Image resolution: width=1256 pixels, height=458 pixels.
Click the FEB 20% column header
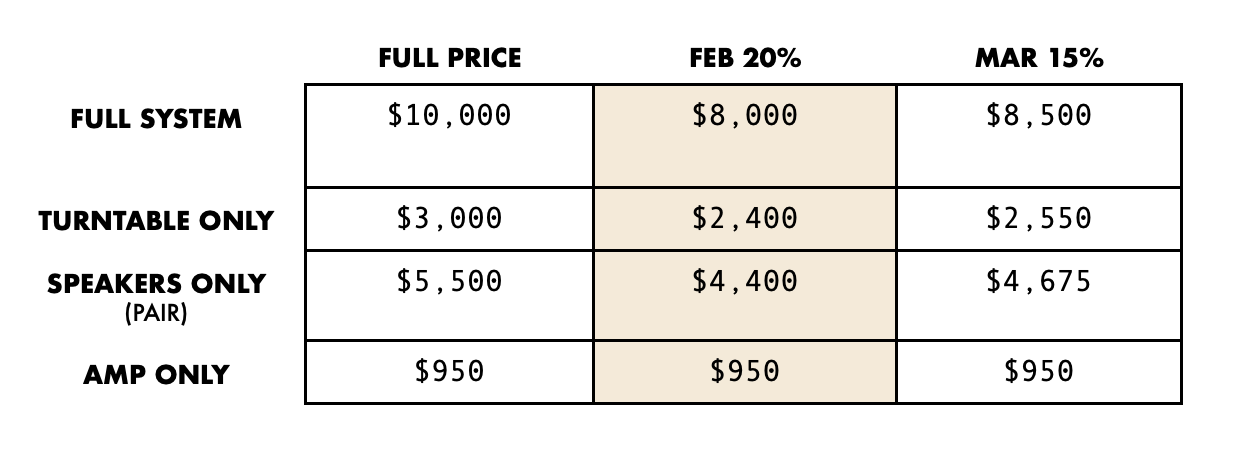744,58
